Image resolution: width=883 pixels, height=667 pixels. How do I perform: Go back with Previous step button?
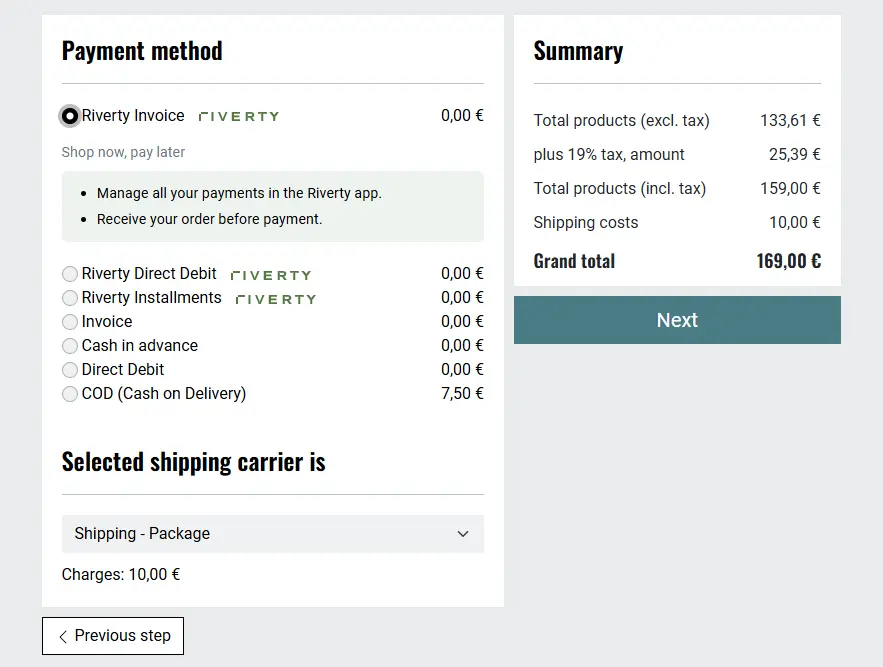(x=113, y=635)
